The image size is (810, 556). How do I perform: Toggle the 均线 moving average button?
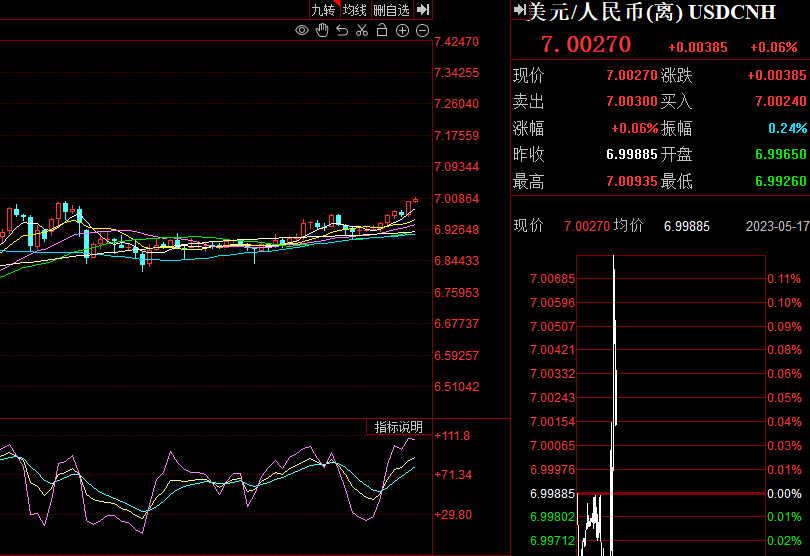coord(354,10)
